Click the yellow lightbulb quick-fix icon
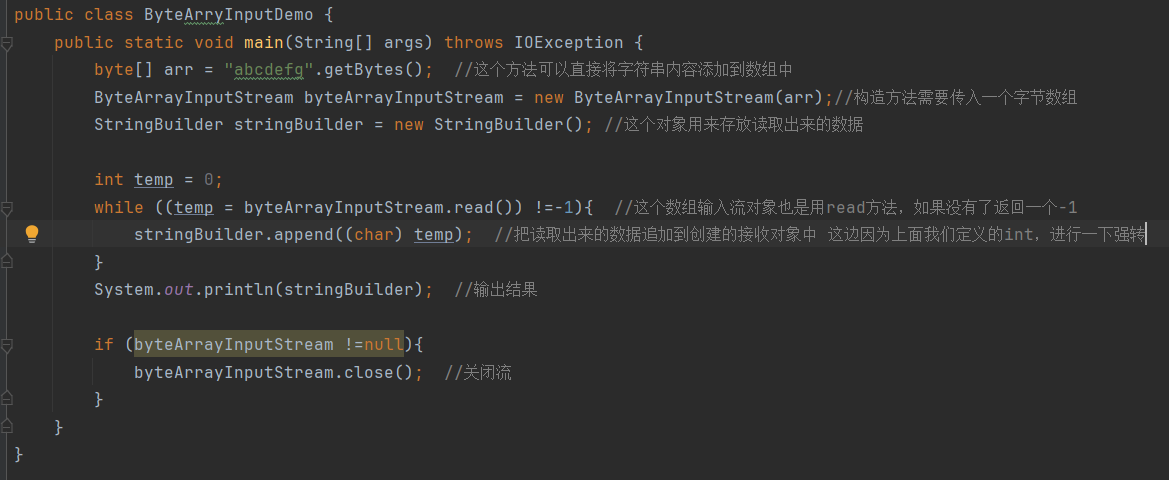This screenshot has height=480, width=1169. (32, 234)
